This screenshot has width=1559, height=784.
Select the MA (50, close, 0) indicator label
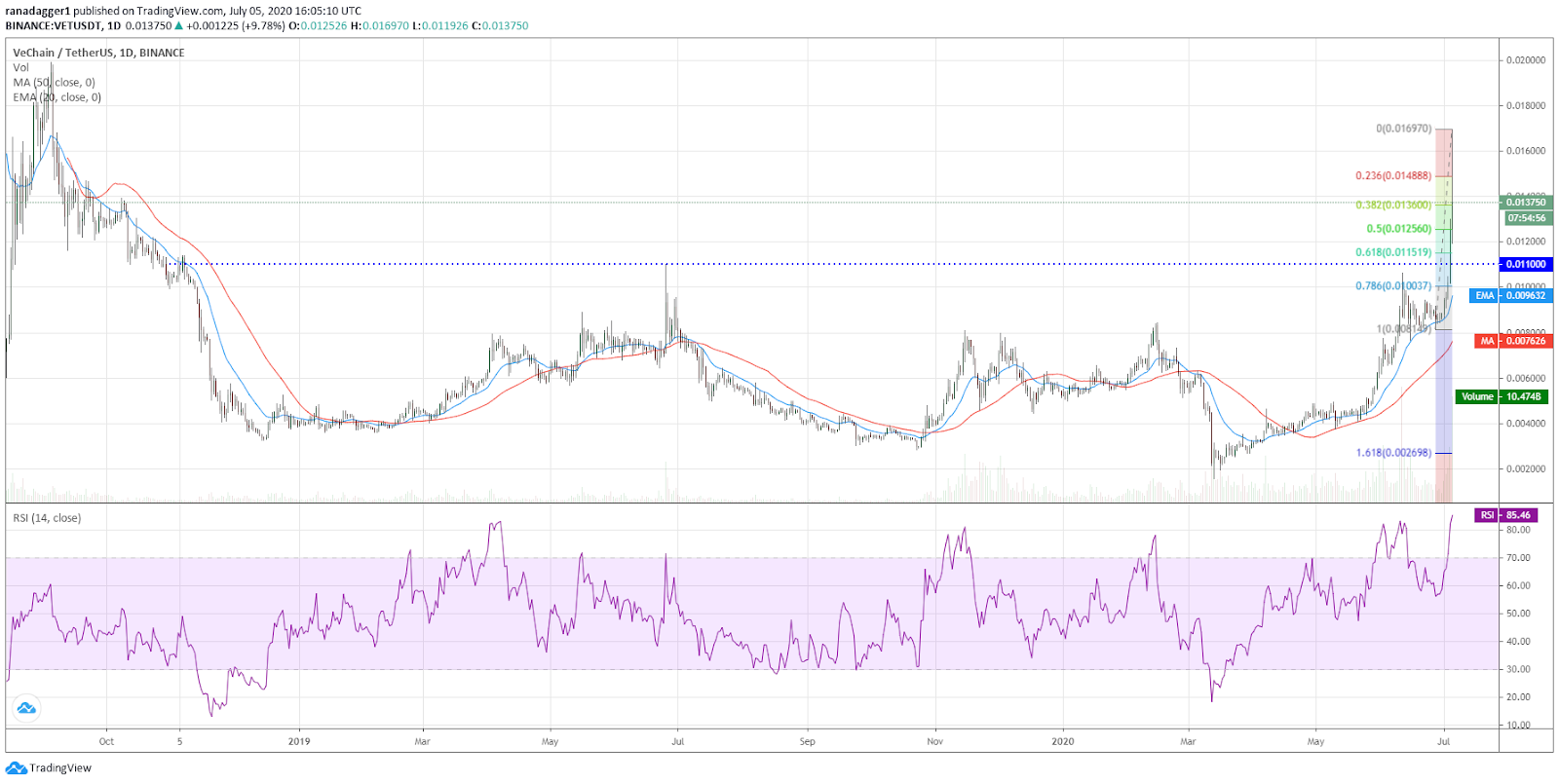pyautogui.click(x=55, y=82)
